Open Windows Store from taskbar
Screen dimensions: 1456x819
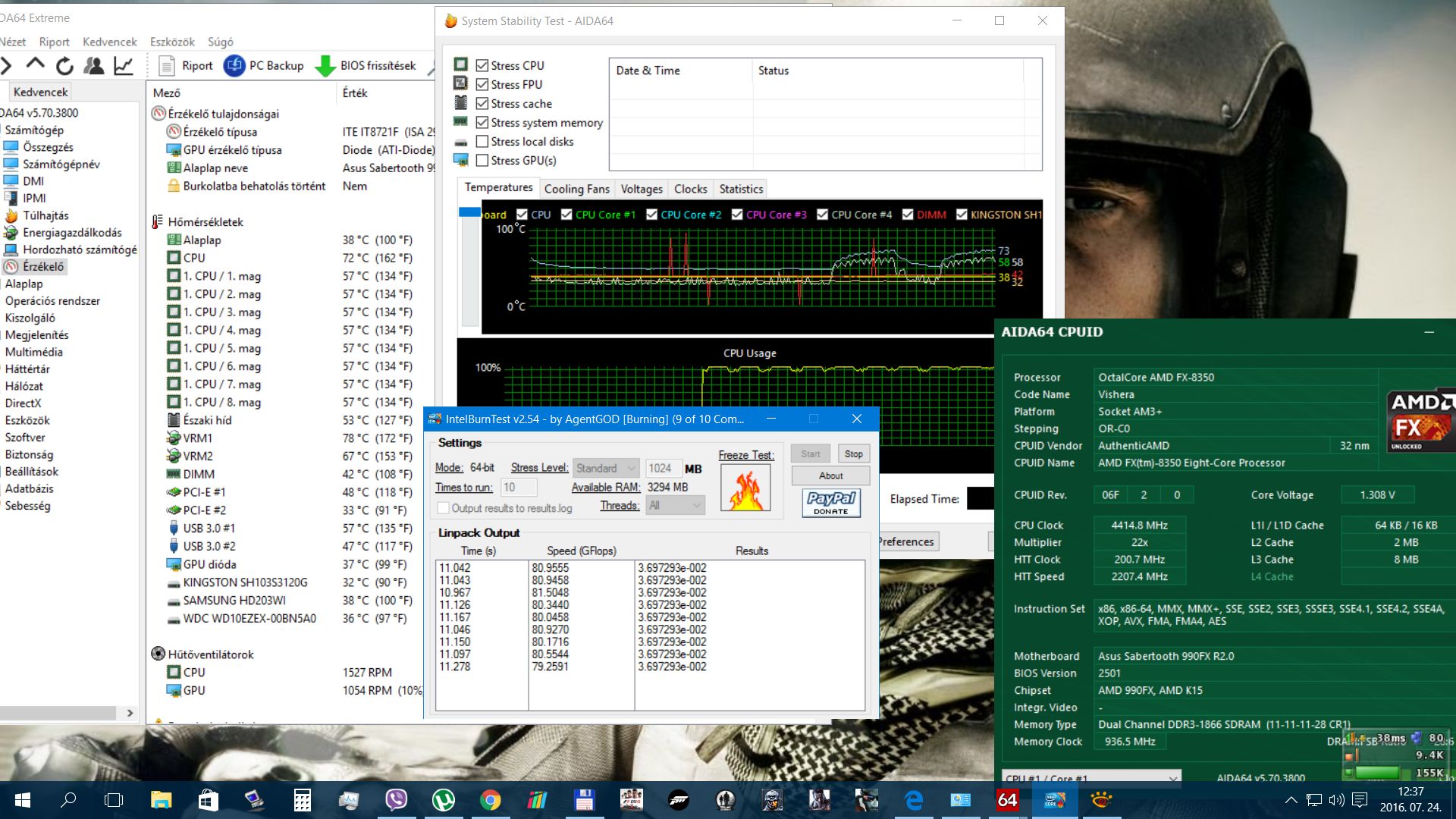coord(208,800)
